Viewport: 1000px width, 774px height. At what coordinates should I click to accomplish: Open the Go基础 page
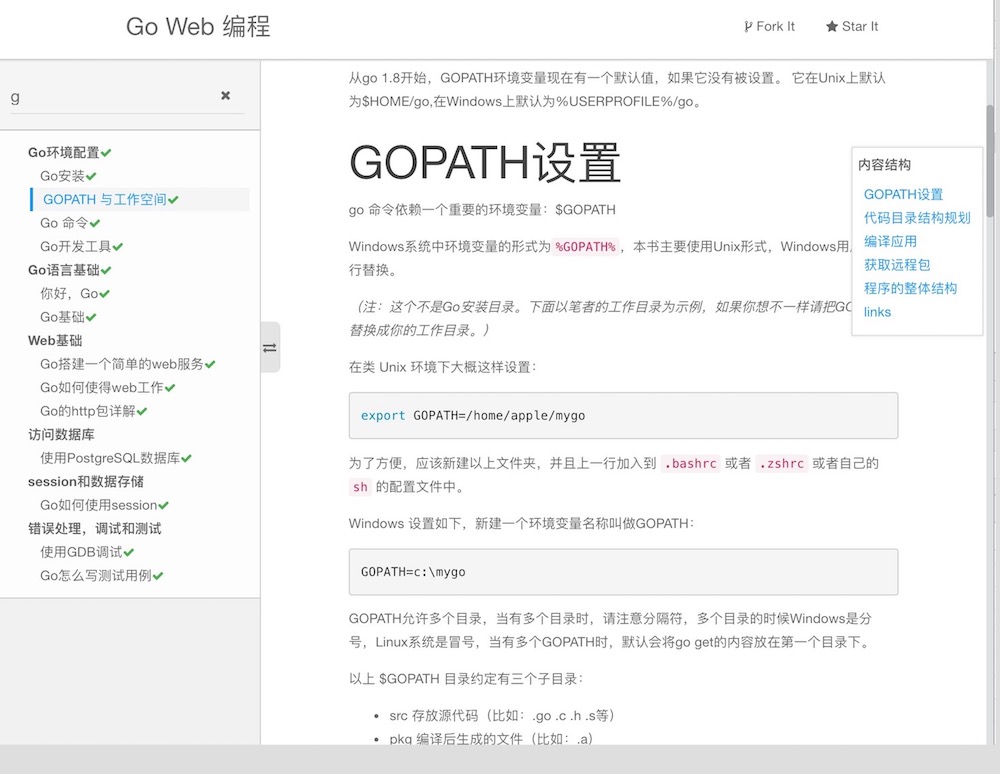(x=62, y=318)
